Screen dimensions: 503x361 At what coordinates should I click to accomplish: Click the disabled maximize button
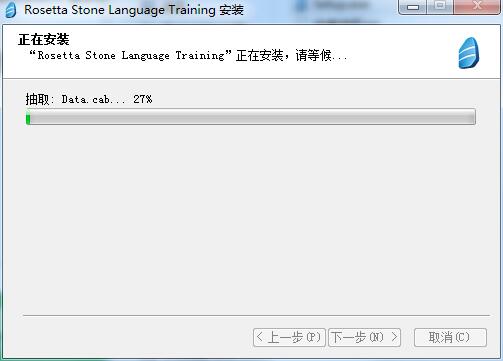(440, 6)
